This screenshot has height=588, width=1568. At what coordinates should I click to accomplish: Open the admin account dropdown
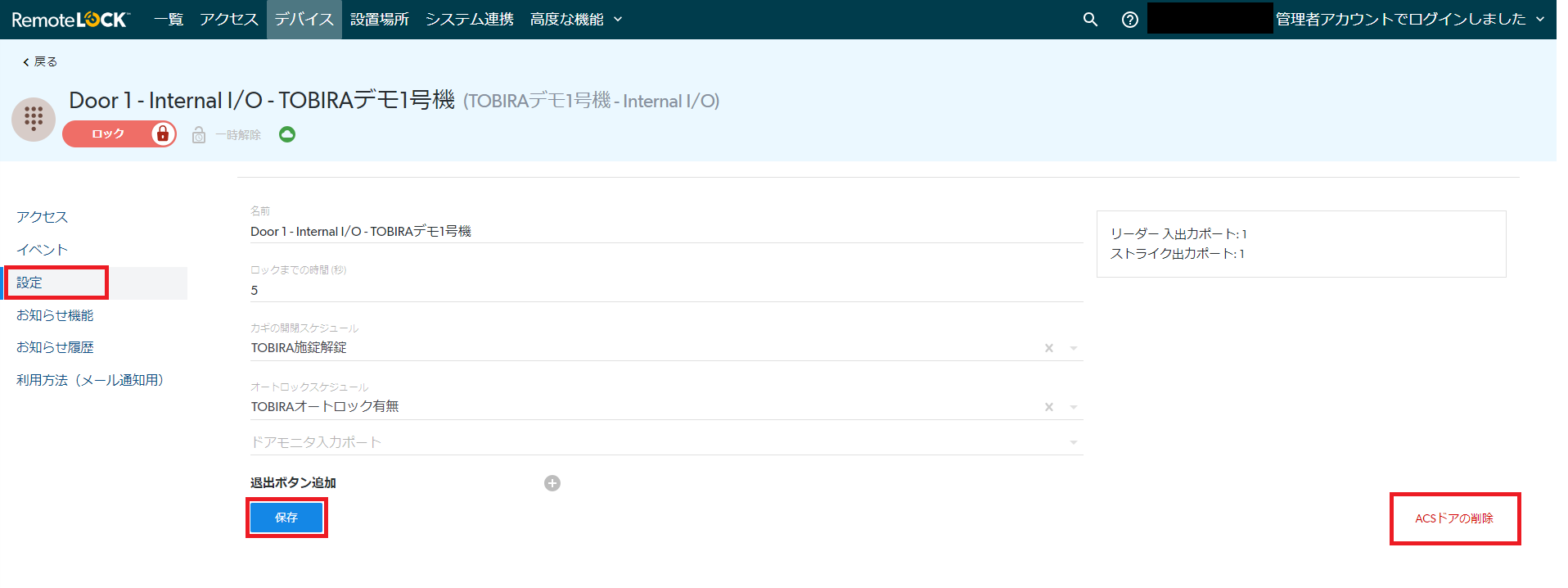[x=1410, y=20]
